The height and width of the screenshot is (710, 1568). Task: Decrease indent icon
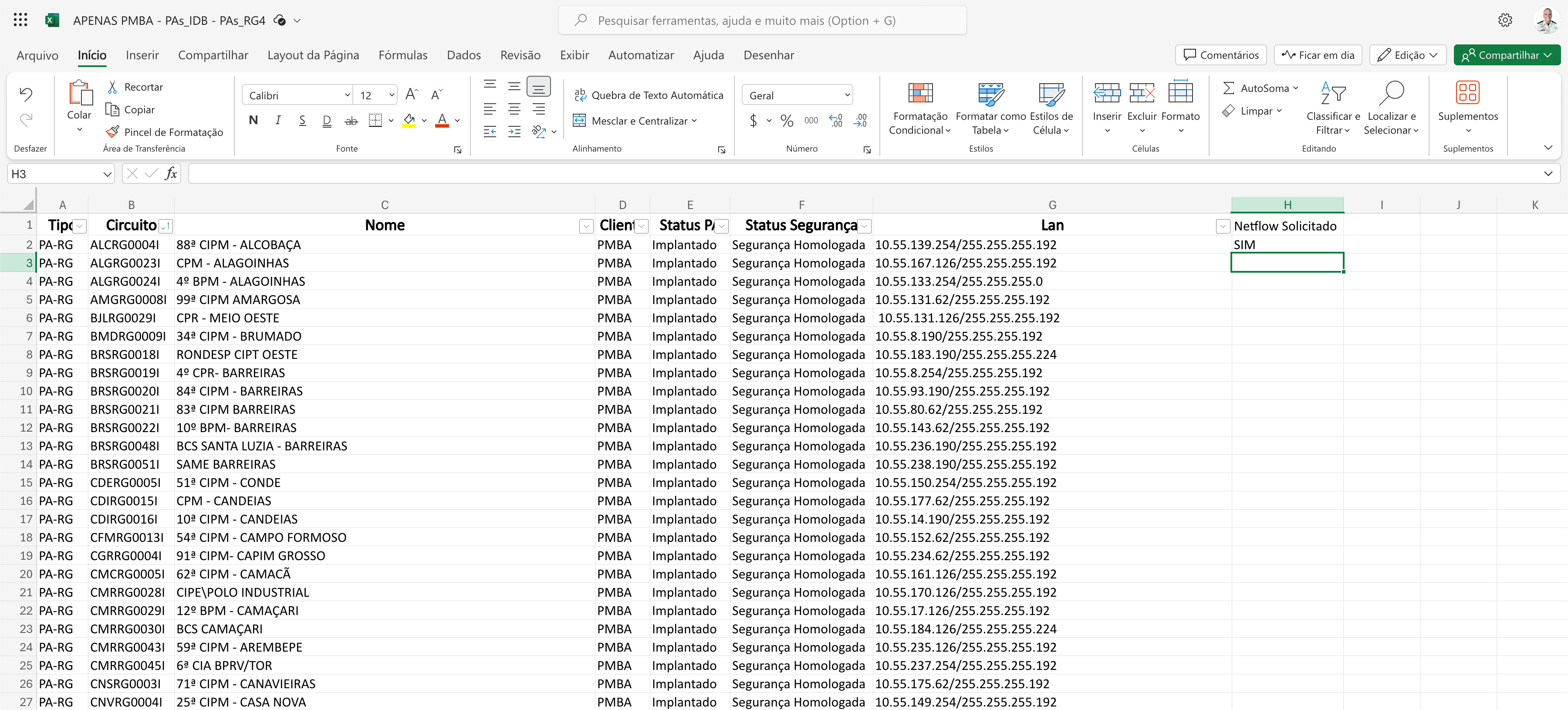click(490, 132)
